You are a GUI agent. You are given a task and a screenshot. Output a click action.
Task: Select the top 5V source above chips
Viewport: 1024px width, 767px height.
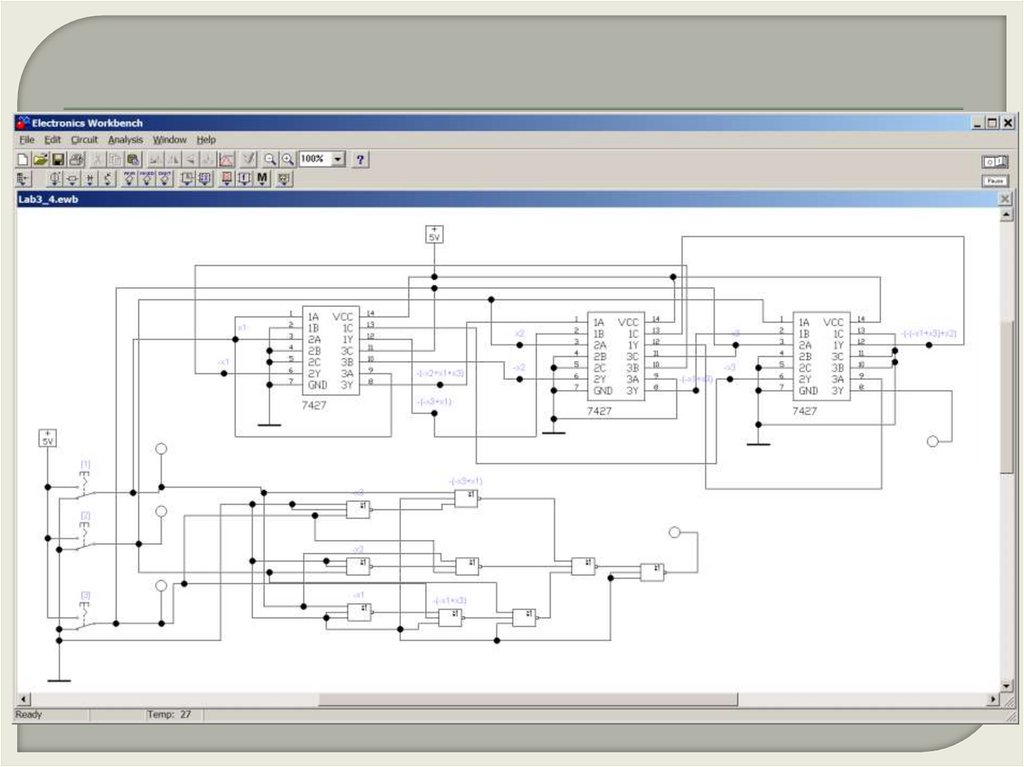434,234
